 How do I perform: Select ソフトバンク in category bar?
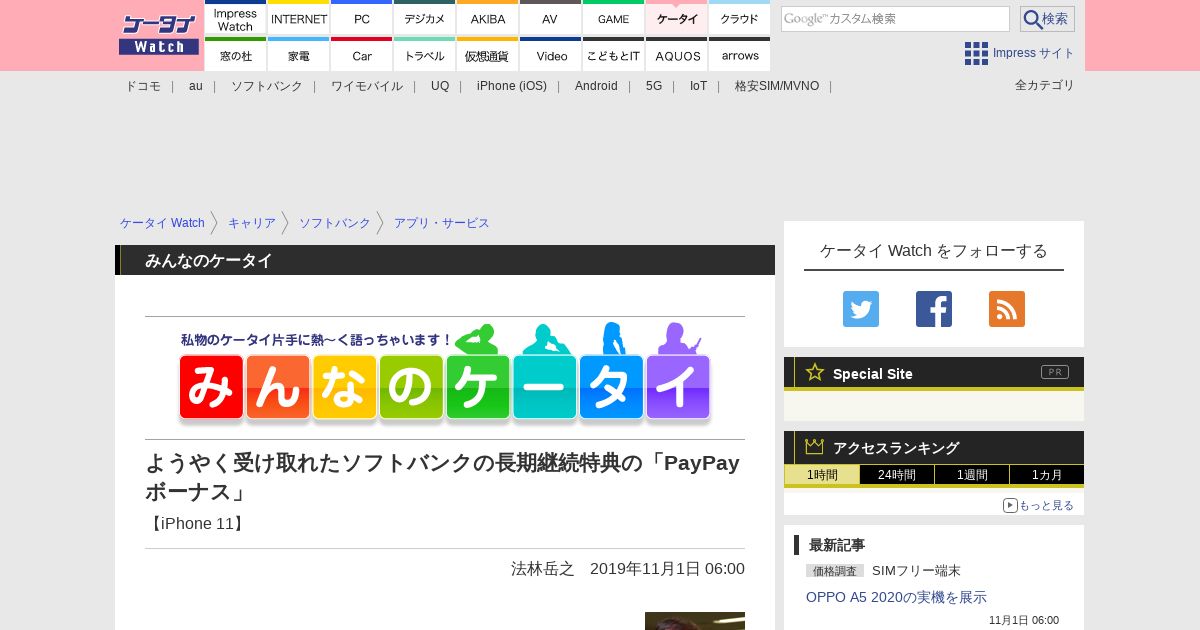point(267,86)
